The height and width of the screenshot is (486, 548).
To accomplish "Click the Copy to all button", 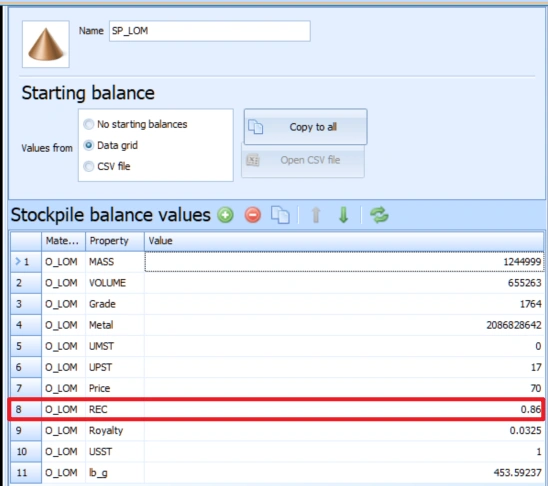I will pos(305,126).
